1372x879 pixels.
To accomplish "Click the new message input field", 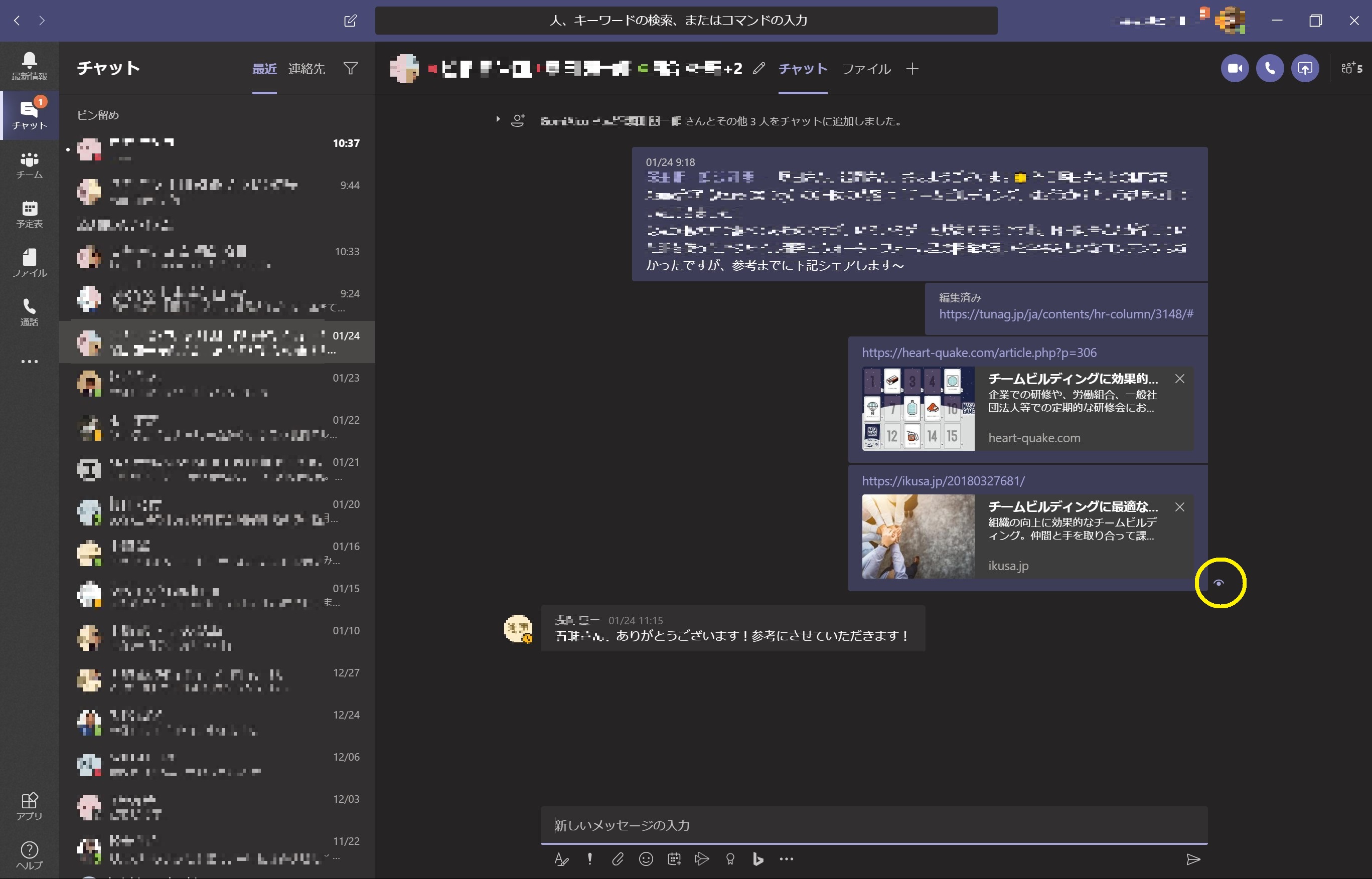I will [x=873, y=825].
